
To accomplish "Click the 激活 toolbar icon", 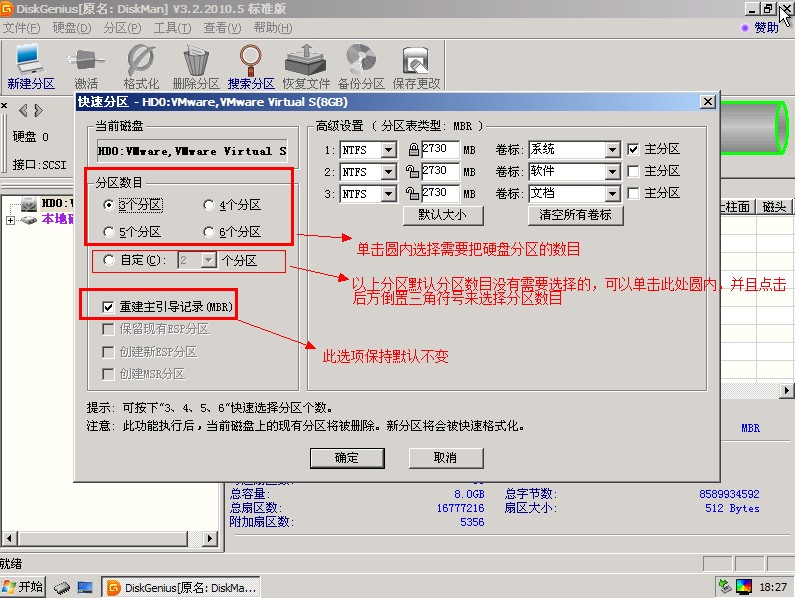I will [86, 67].
